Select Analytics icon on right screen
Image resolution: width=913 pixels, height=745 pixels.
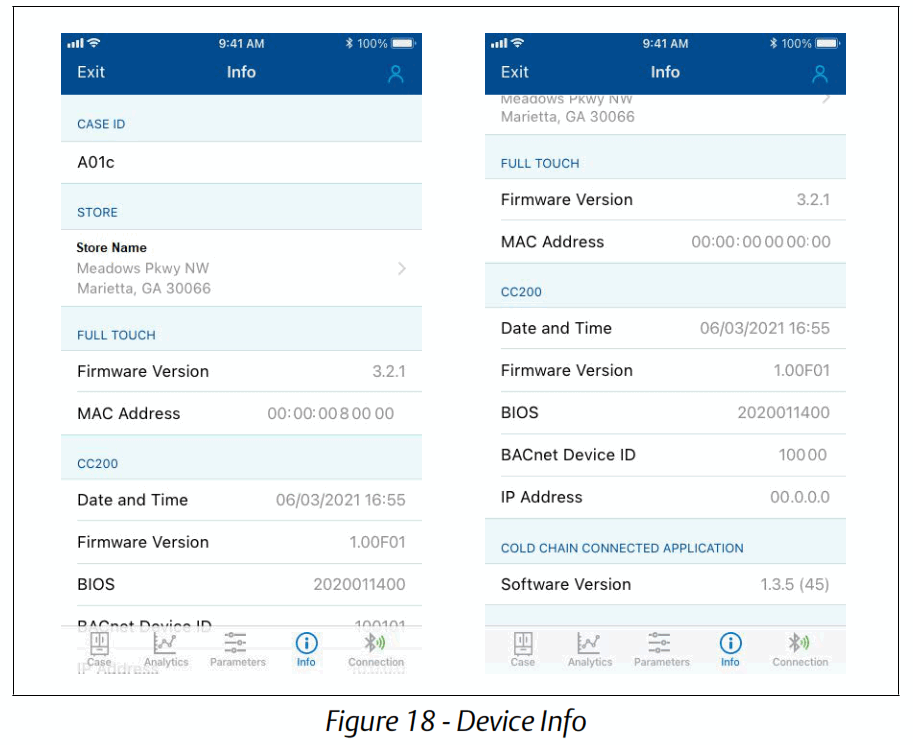590,646
